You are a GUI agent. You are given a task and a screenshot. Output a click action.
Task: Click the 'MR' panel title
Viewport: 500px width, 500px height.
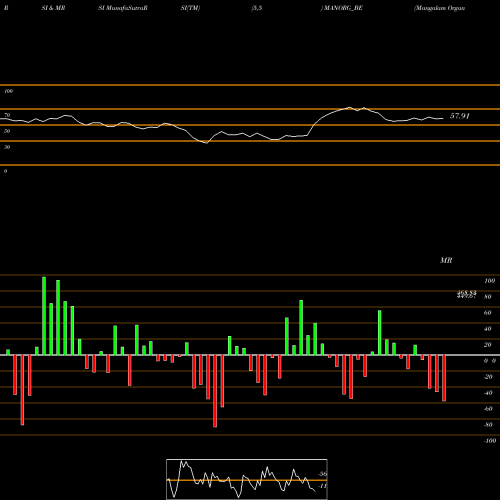point(446,260)
